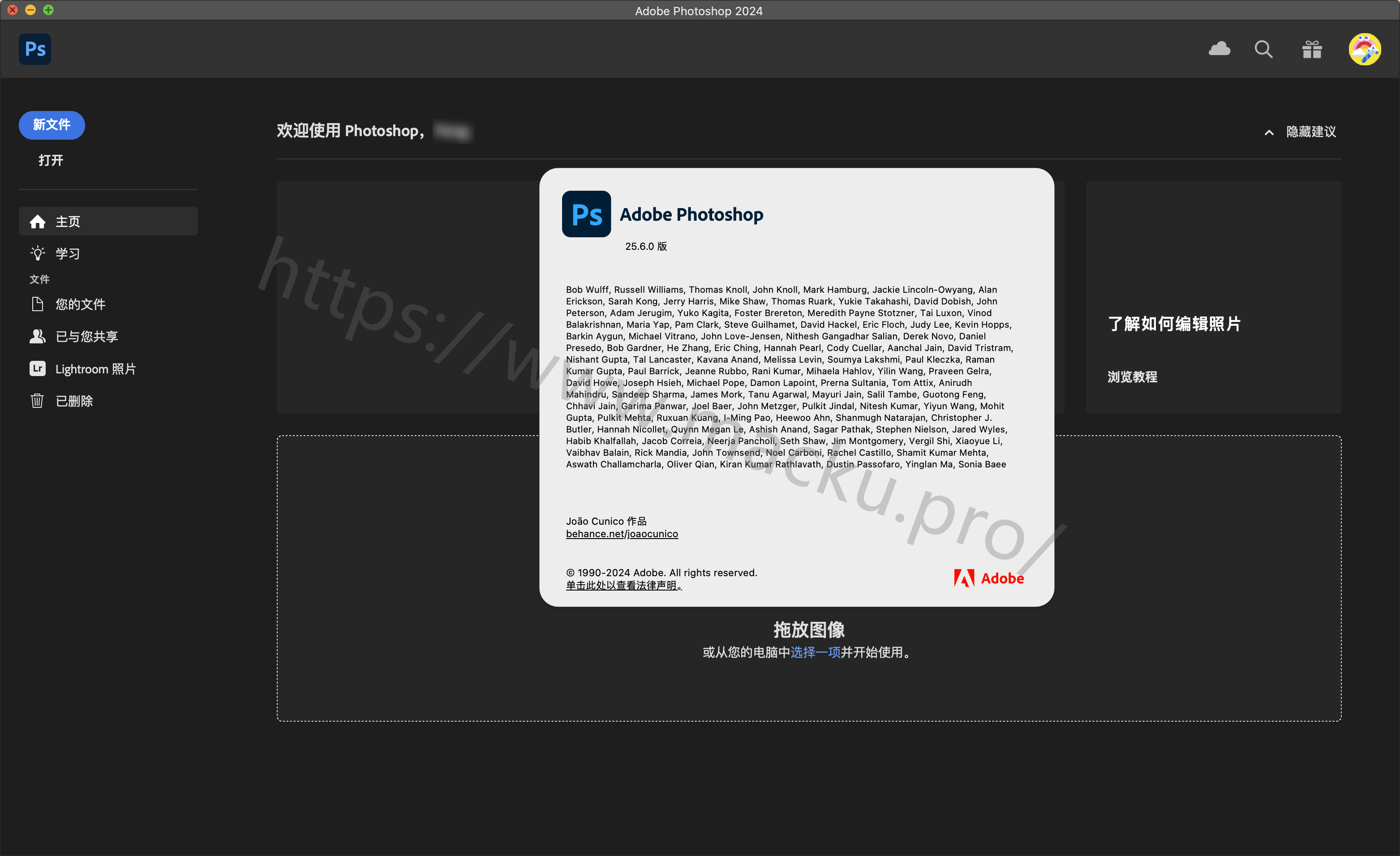This screenshot has height=856, width=1400.
Task: Click the 文件 section label in sidebar
Action: tap(40, 279)
